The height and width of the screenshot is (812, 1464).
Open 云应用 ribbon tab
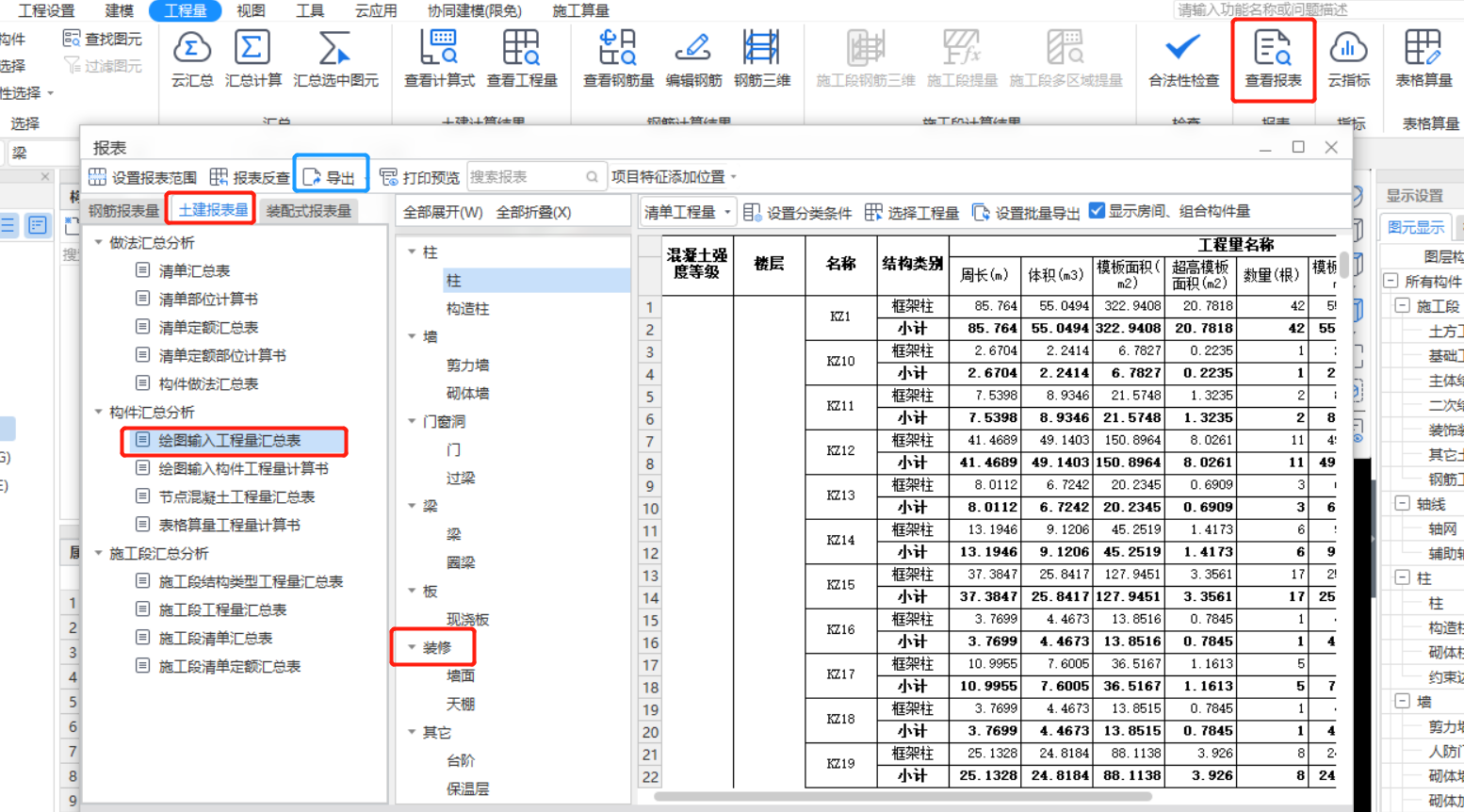(x=376, y=10)
